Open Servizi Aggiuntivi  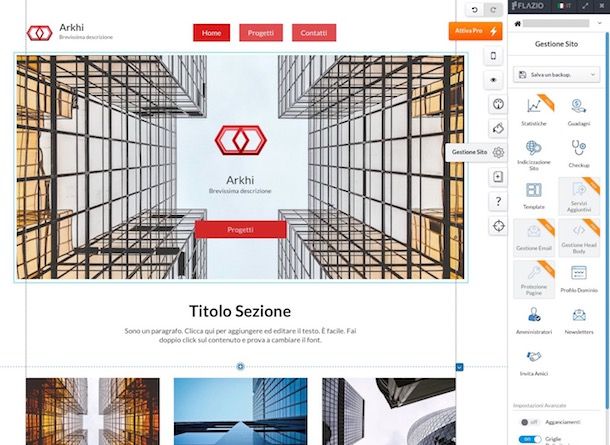[x=579, y=196]
